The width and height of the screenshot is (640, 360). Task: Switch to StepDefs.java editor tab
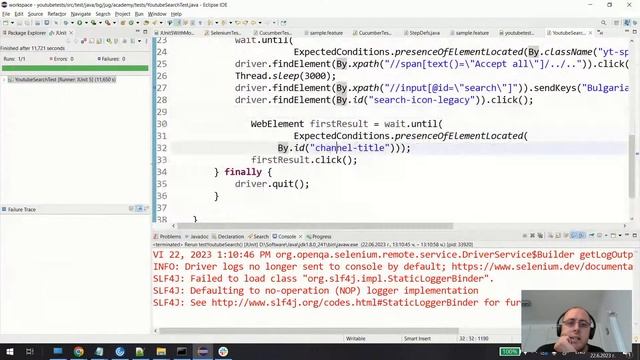422,33
